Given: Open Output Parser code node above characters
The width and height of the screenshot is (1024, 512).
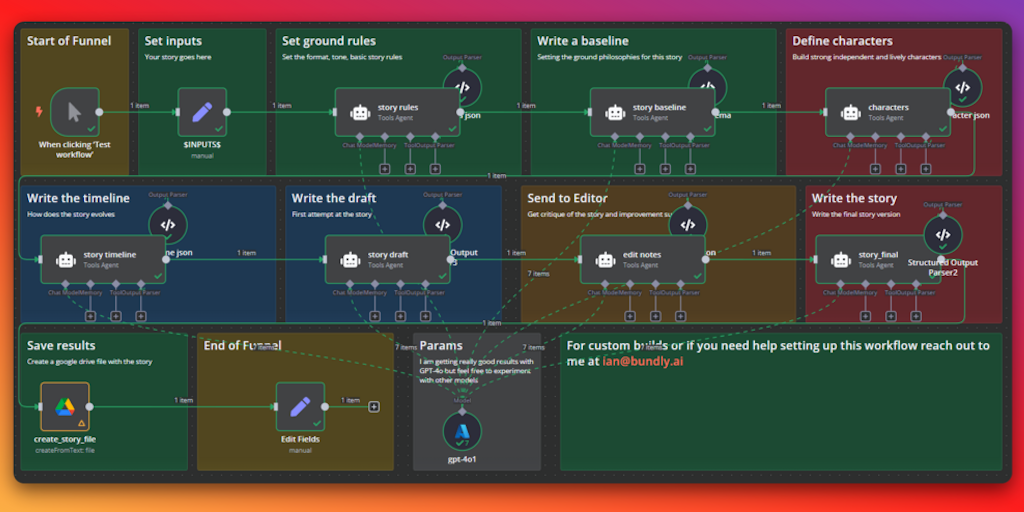Looking at the screenshot, I should pos(963,88).
